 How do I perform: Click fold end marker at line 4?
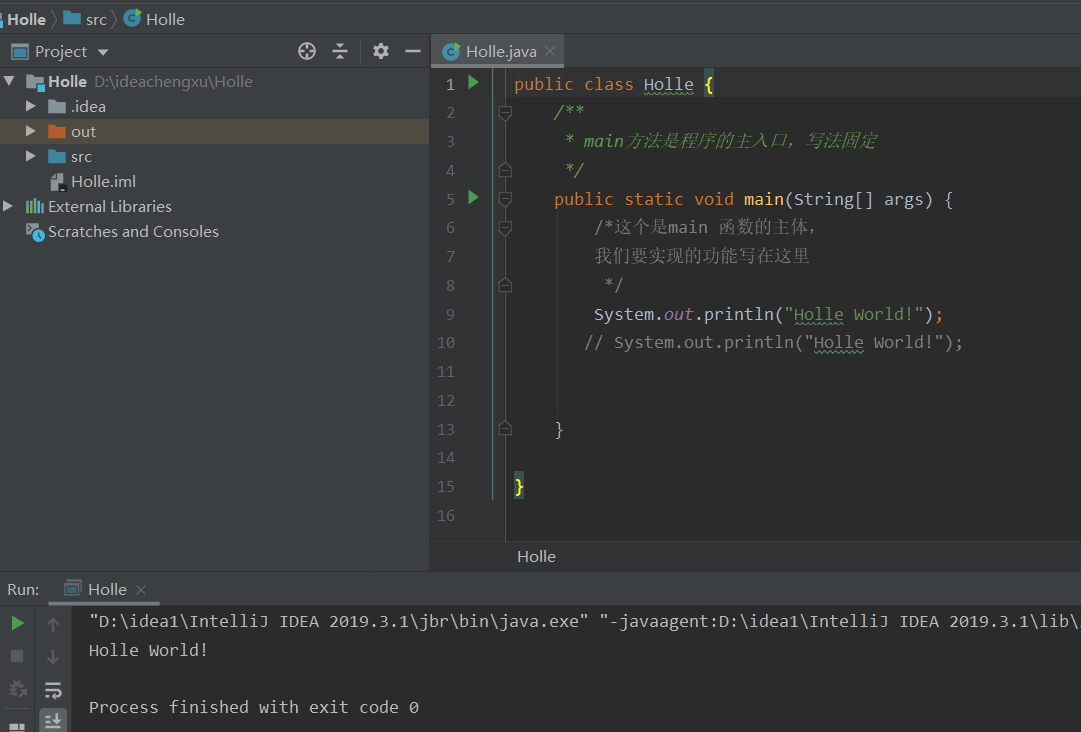click(505, 170)
